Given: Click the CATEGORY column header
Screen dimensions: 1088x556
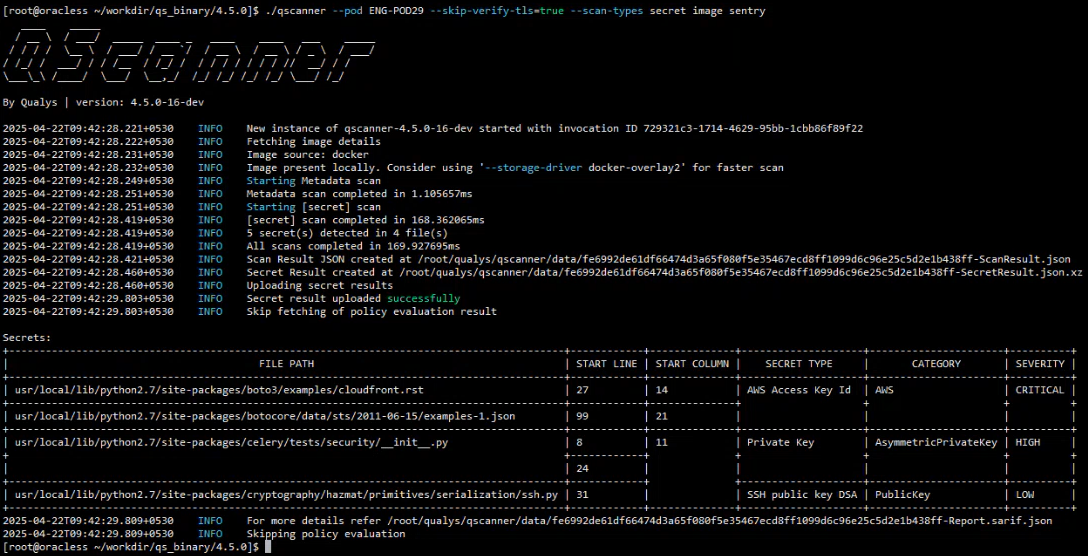Looking at the screenshot, I should [x=936, y=364].
